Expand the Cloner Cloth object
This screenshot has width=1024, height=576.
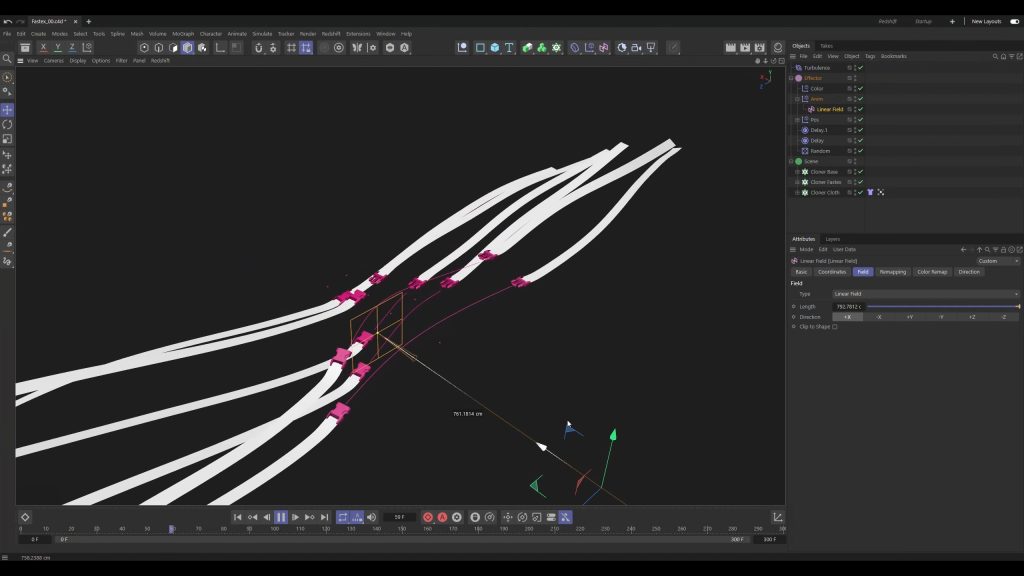point(797,193)
